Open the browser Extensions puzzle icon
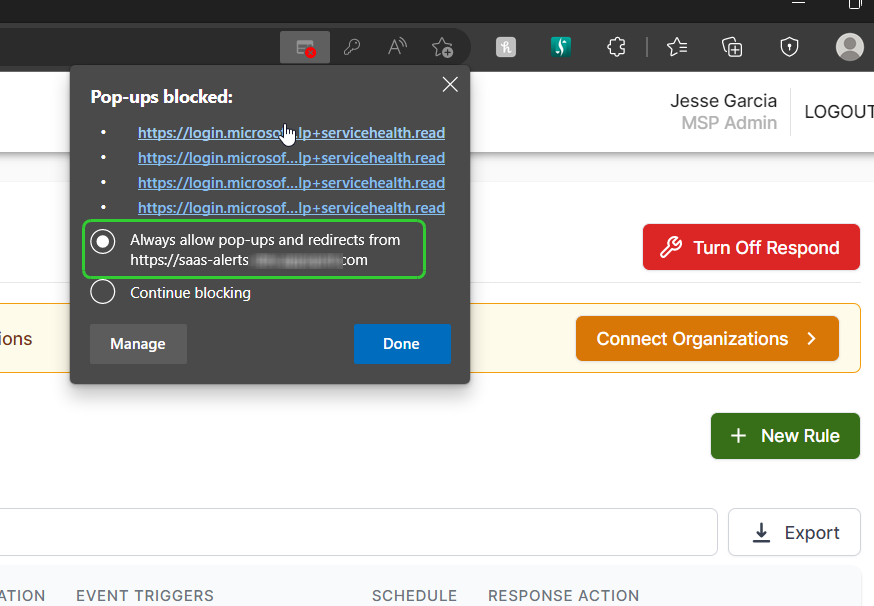 [617, 47]
